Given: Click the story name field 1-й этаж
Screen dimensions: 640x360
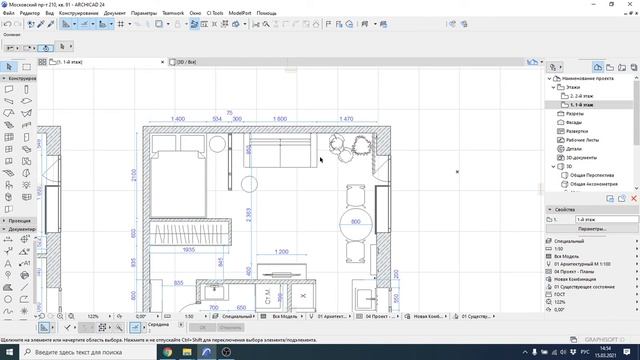Looking at the screenshot, I should click(x=607, y=220).
